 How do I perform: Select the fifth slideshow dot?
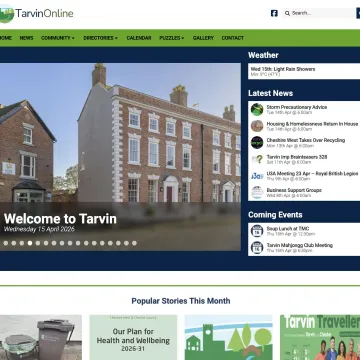38,243
